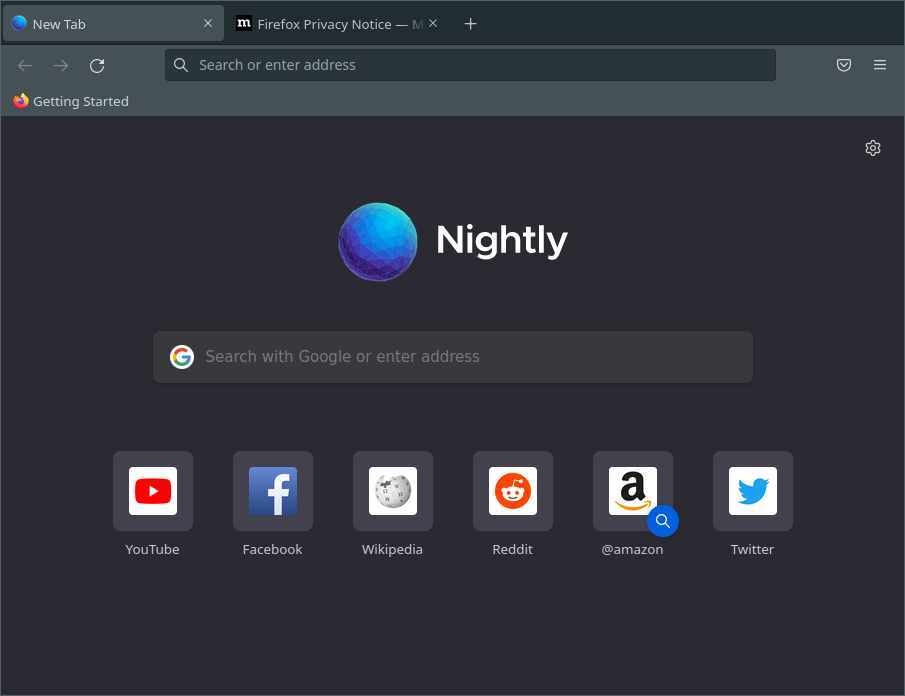Viewport: 905px width, 696px height.
Task: Click the Search with Google field
Action: (452, 357)
